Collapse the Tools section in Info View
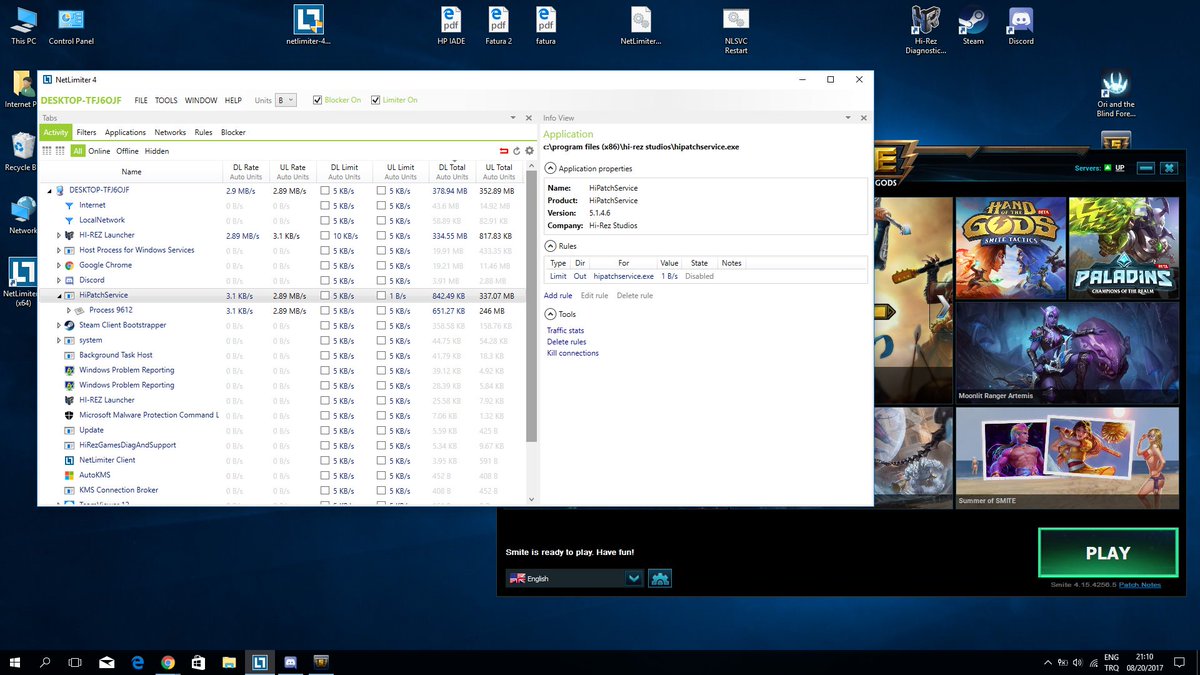The image size is (1200, 675). (550, 314)
